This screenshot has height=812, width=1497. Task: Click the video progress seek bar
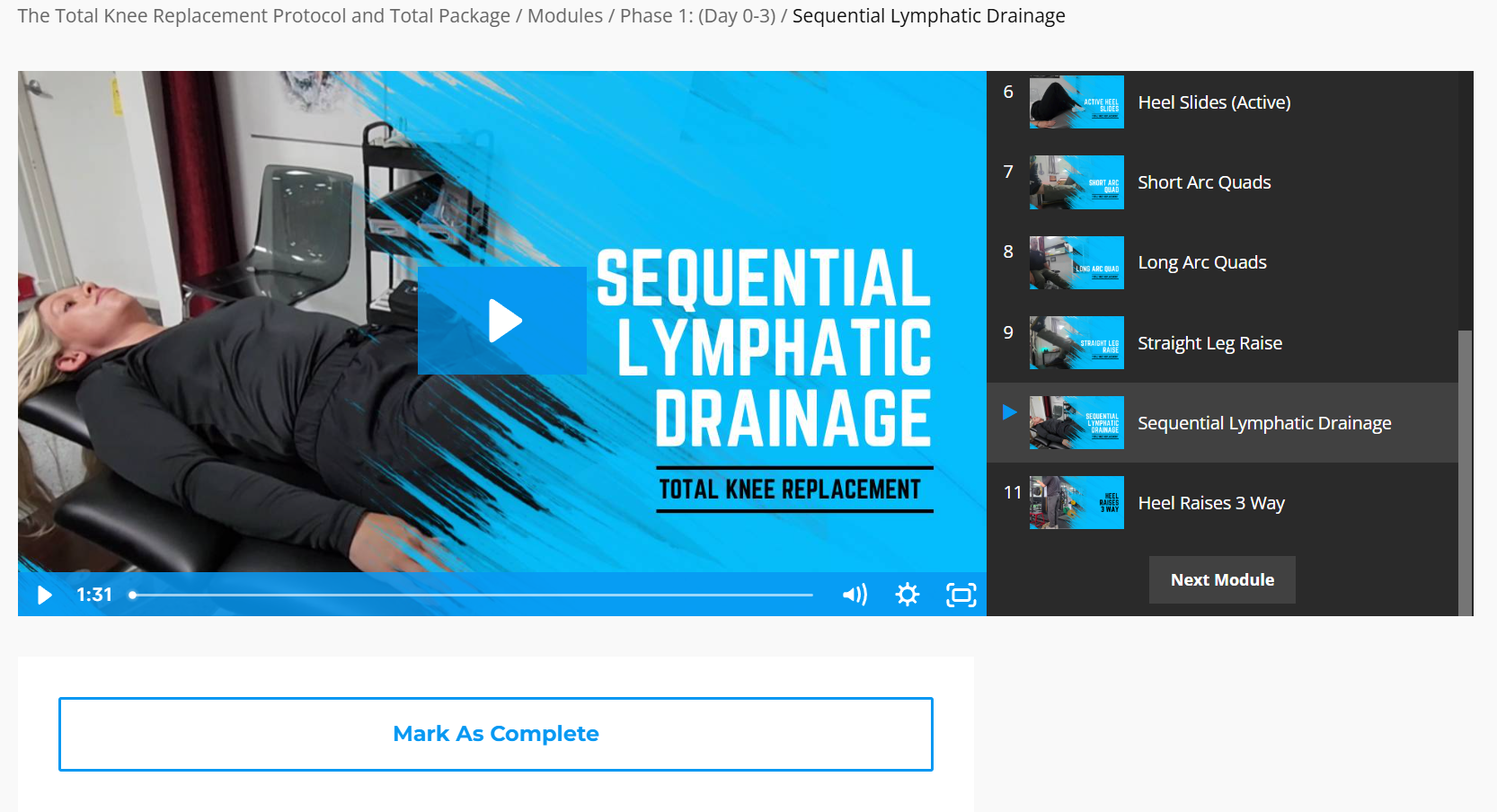tap(472, 595)
